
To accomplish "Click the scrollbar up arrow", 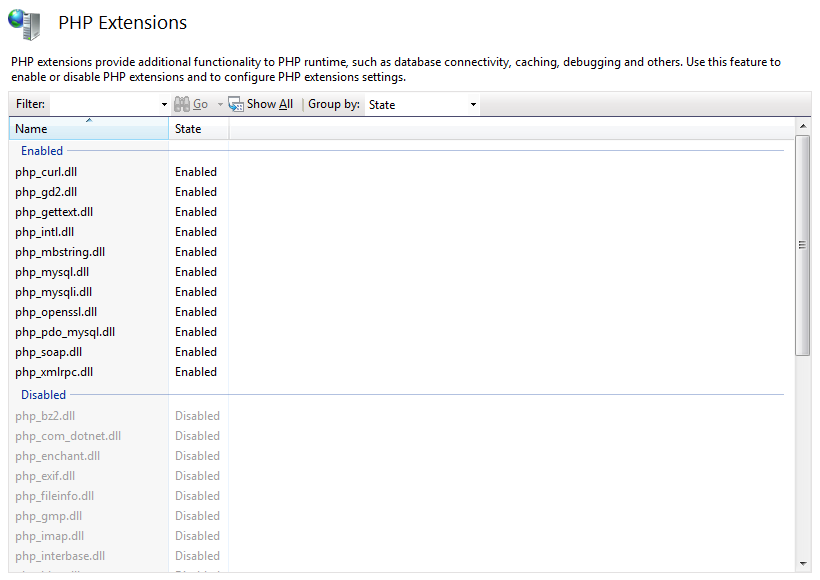I will 803,126.
